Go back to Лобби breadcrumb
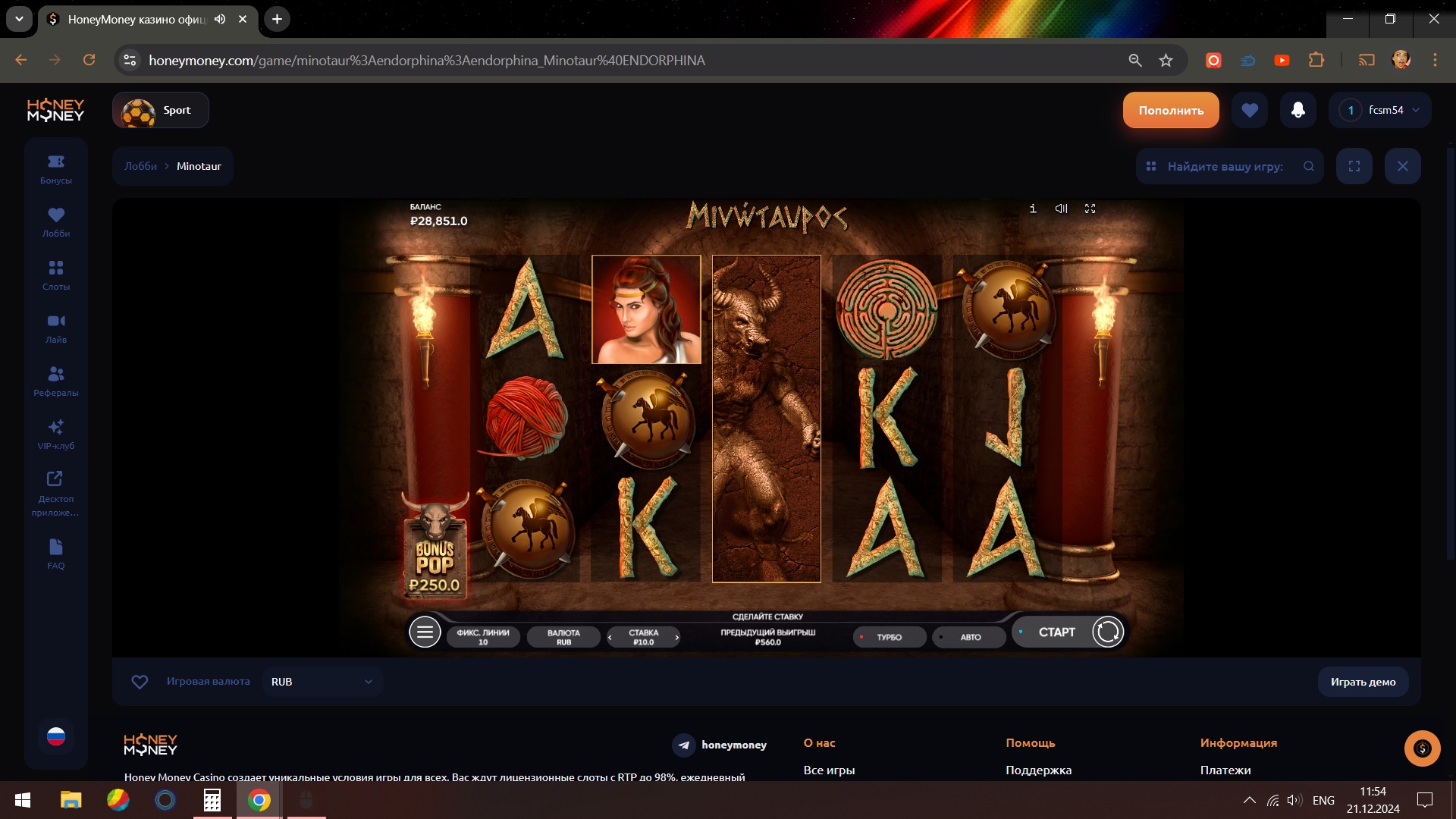The image size is (1456, 819). [141, 166]
